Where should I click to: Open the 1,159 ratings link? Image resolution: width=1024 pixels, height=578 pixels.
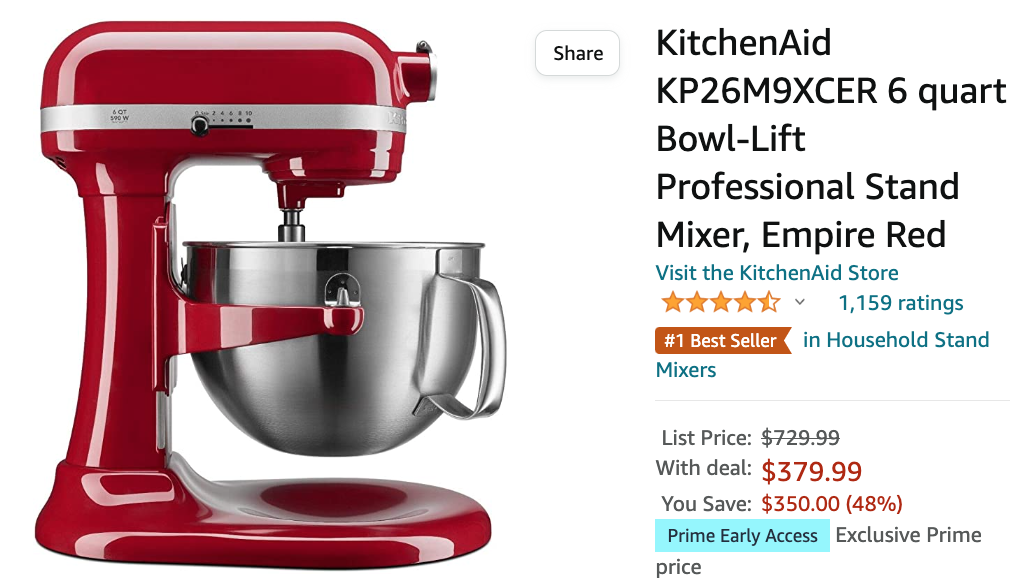[x=901, y=302]
